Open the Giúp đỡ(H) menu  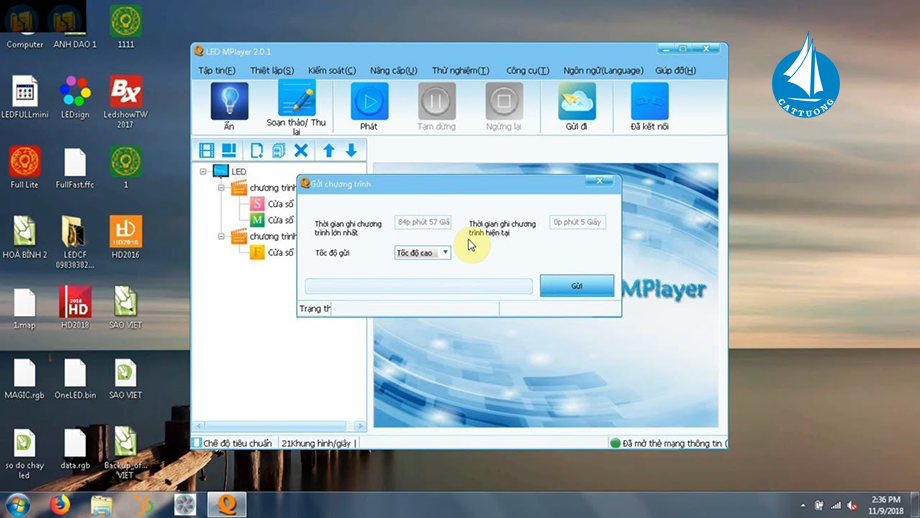(x=675, y=70)
